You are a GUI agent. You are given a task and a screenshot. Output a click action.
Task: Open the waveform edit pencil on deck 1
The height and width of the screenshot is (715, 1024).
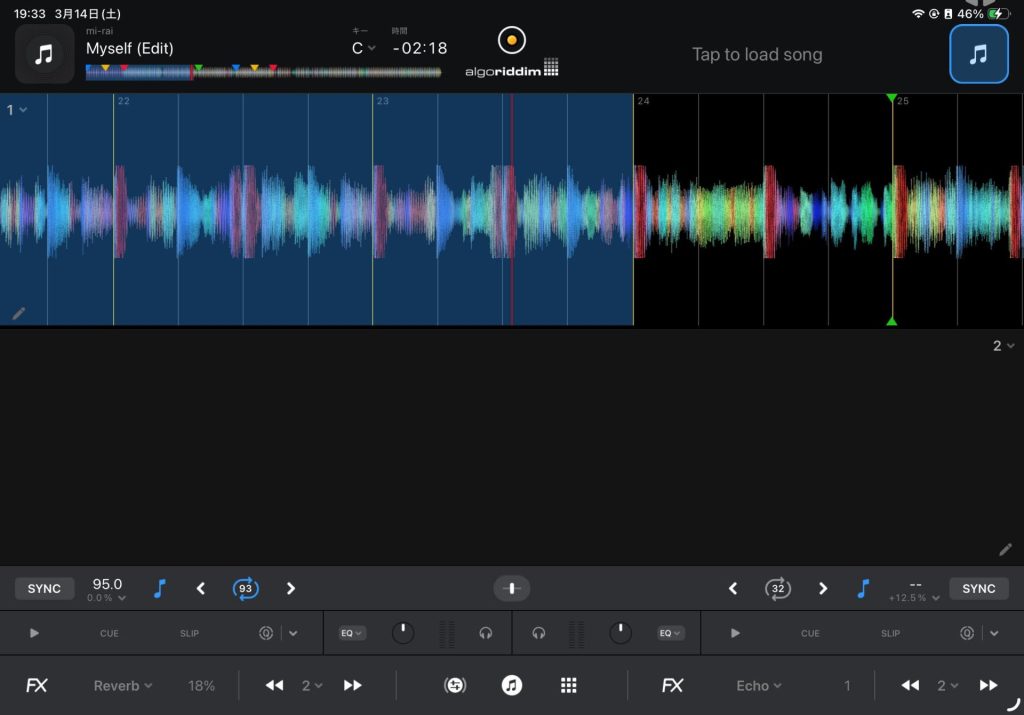click(x=19, y=313)
